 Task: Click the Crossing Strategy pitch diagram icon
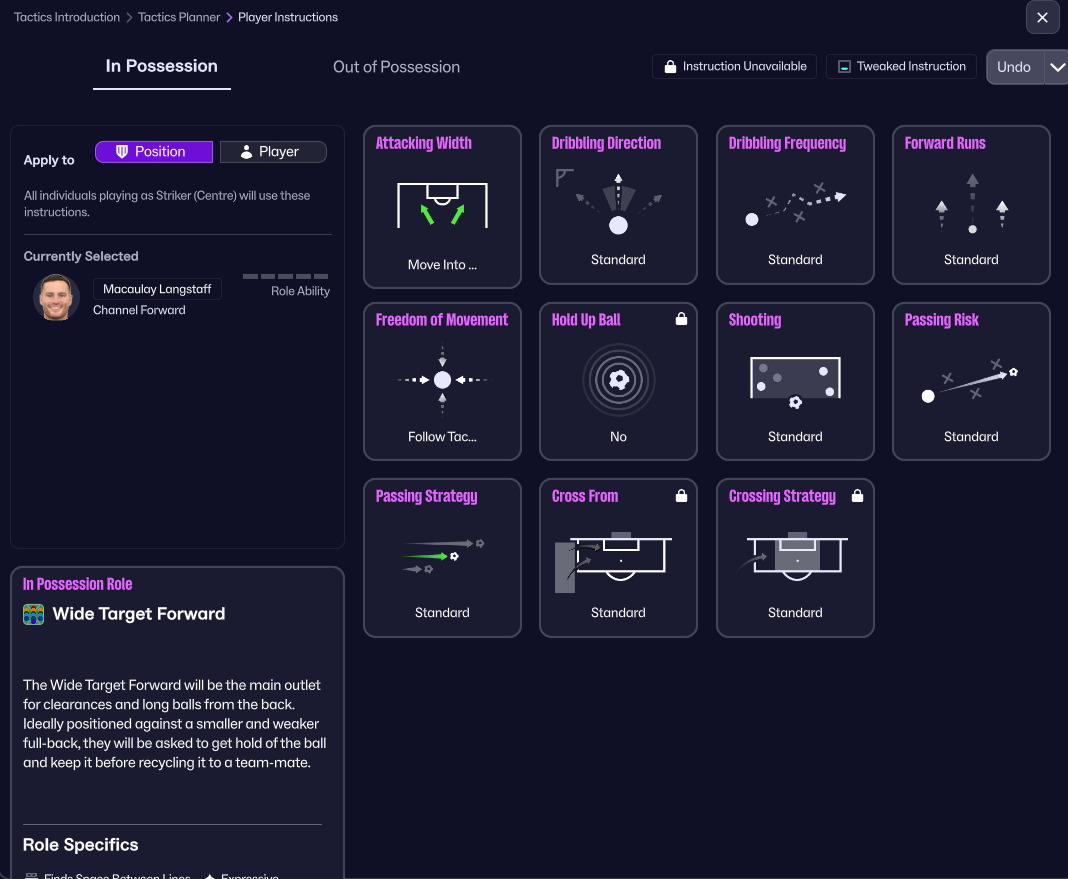coord(794,556)
